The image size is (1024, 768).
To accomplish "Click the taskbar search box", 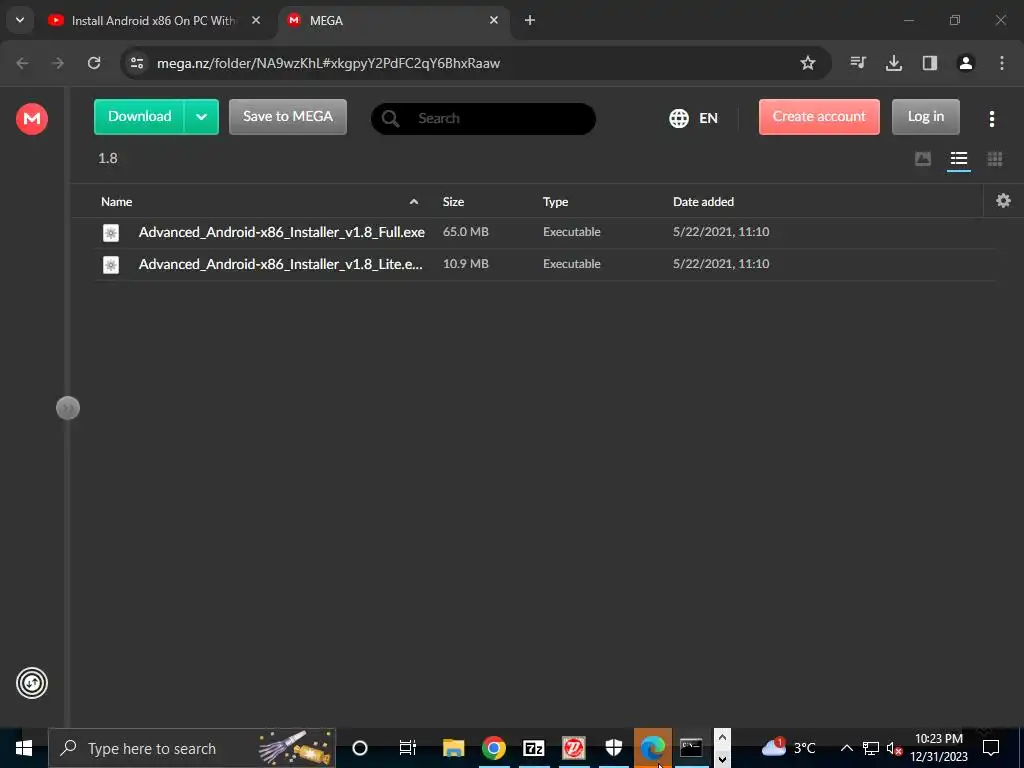I will click(192, 748).
